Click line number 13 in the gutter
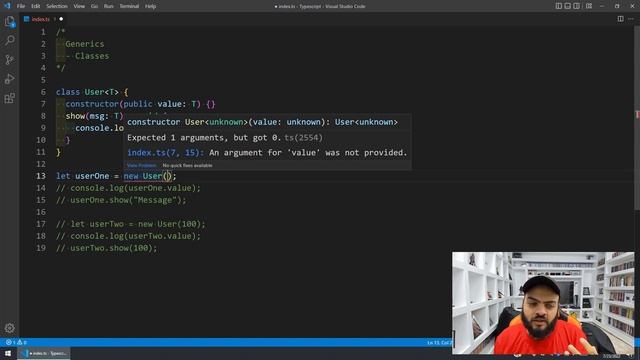Screen dimensions: 640x360 pyautogui.click(x=41, y=176)
